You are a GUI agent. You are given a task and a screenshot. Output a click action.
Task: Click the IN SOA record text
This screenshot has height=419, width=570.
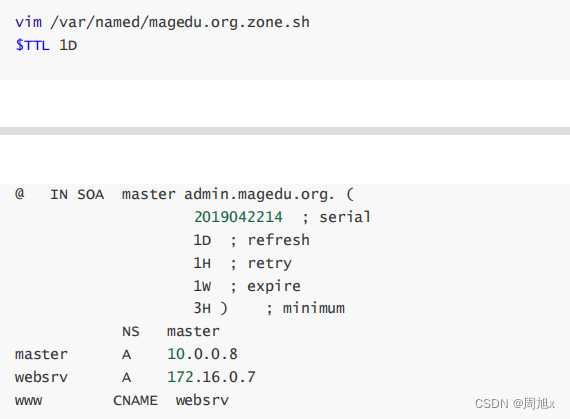click(77, 194)
